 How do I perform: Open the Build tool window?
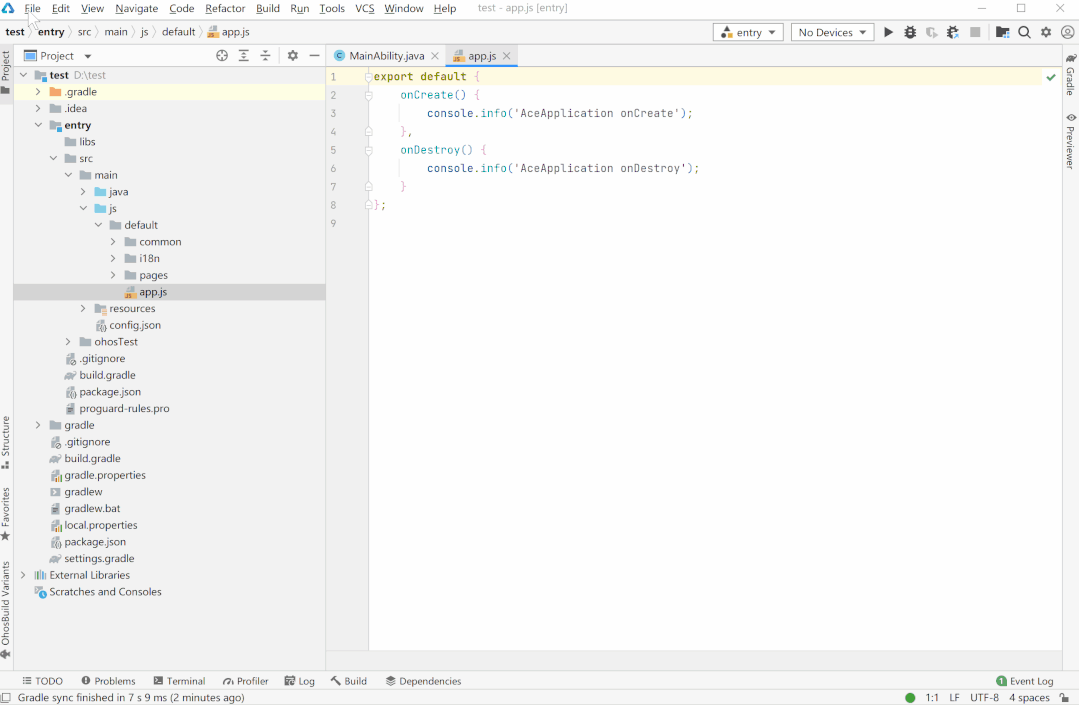[348, 681]
